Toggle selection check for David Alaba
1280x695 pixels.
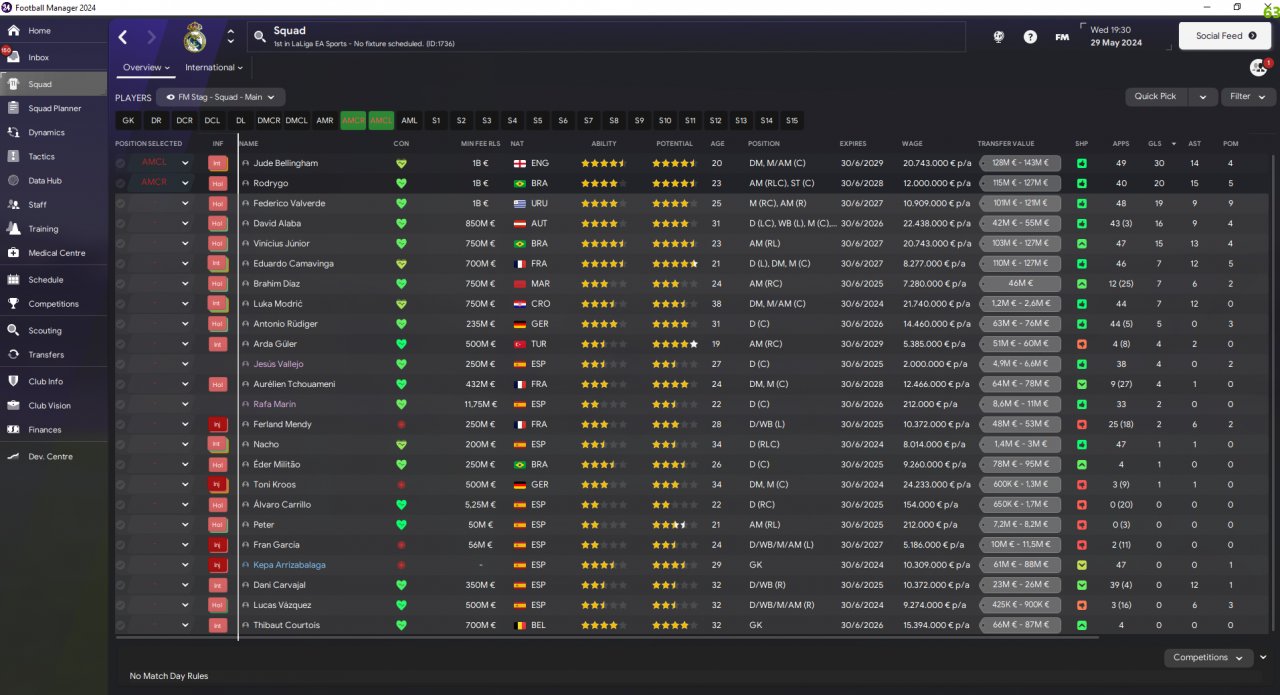pos(121,223)
